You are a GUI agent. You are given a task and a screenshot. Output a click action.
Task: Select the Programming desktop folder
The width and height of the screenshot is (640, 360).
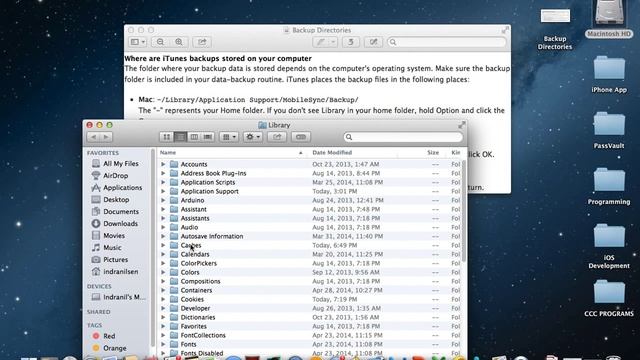(x=609, y=186)
